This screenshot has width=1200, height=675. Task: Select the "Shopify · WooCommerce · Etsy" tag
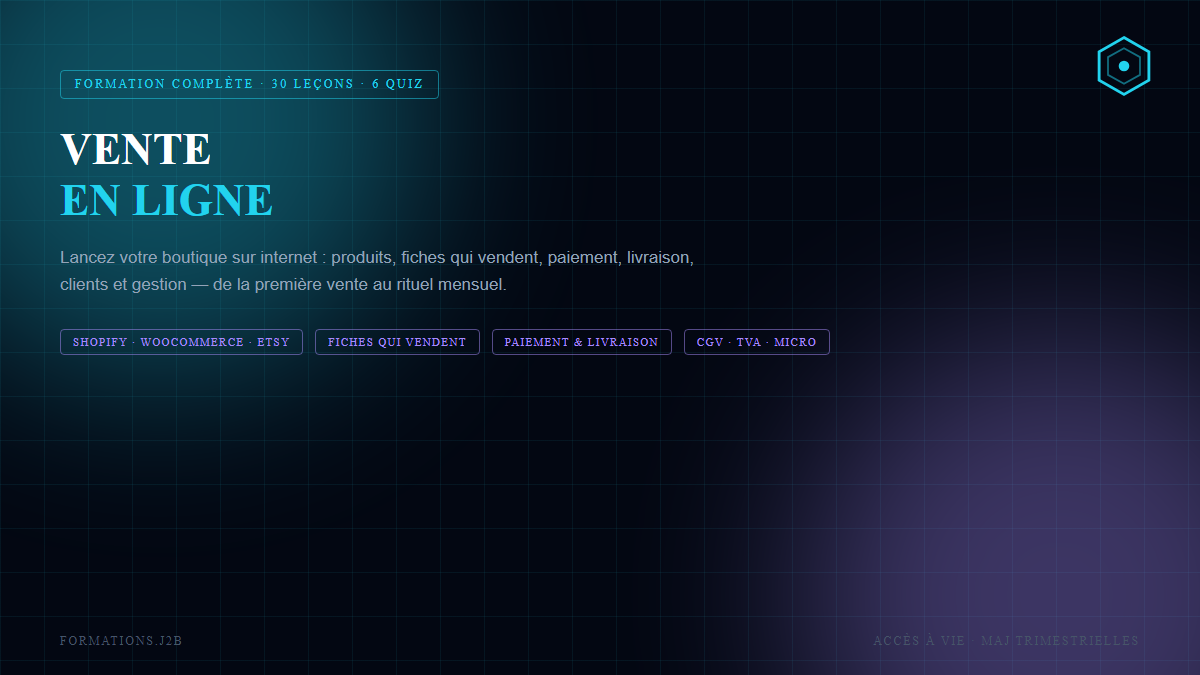tap(181, 342)
